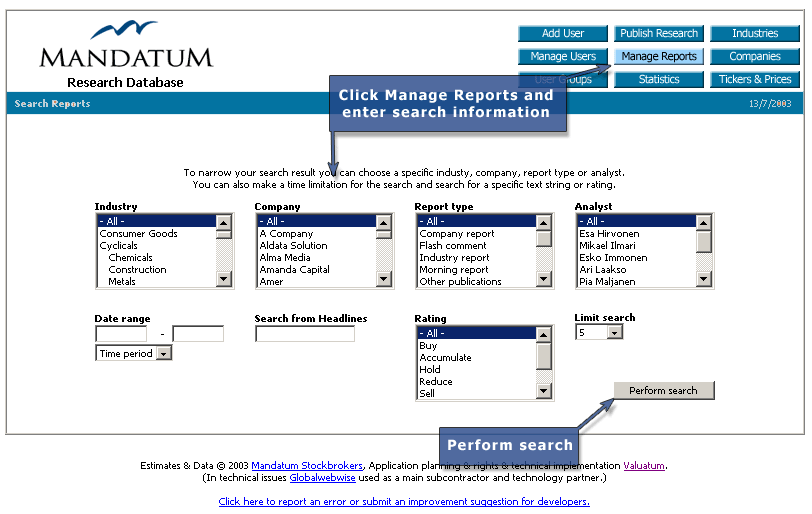Open the Mandatum Stockbrokers link

click(x=307, y=465)
